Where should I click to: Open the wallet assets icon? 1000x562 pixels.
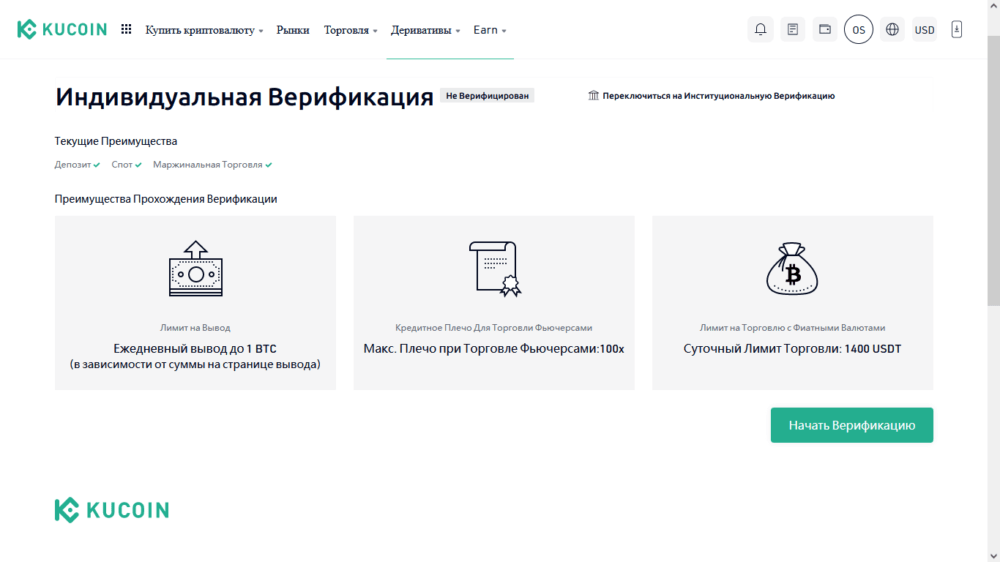(825, 30)
